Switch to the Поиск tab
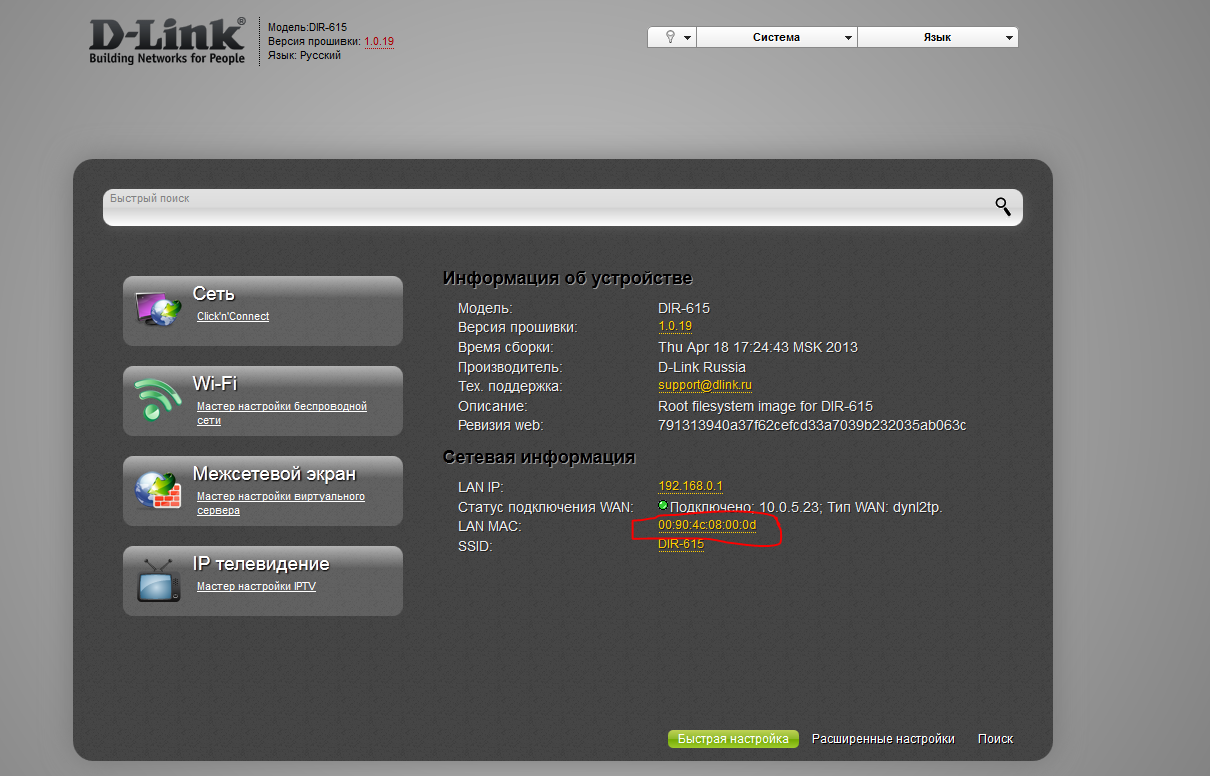The image size is (1210, 776). pyautogui.click(x=995, y=739)
